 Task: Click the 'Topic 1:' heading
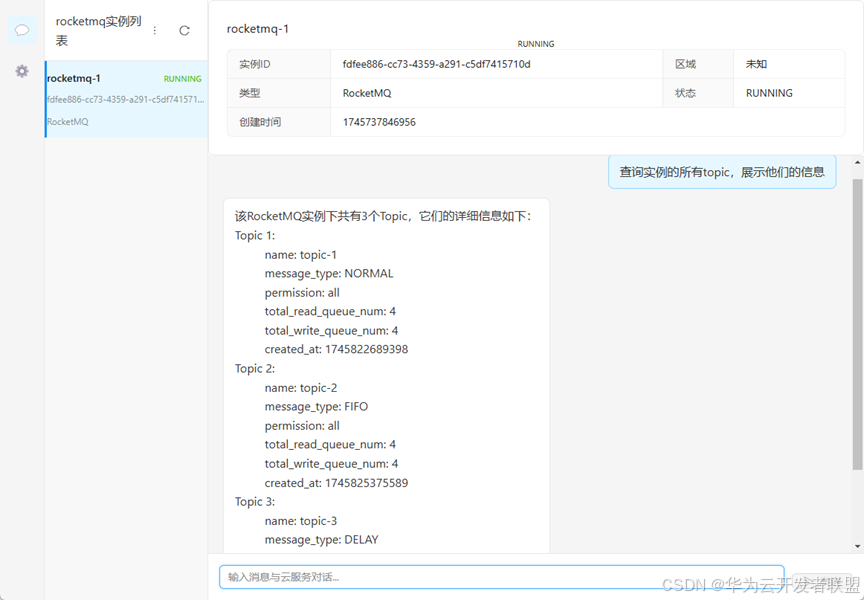click(x=255, y=235)
